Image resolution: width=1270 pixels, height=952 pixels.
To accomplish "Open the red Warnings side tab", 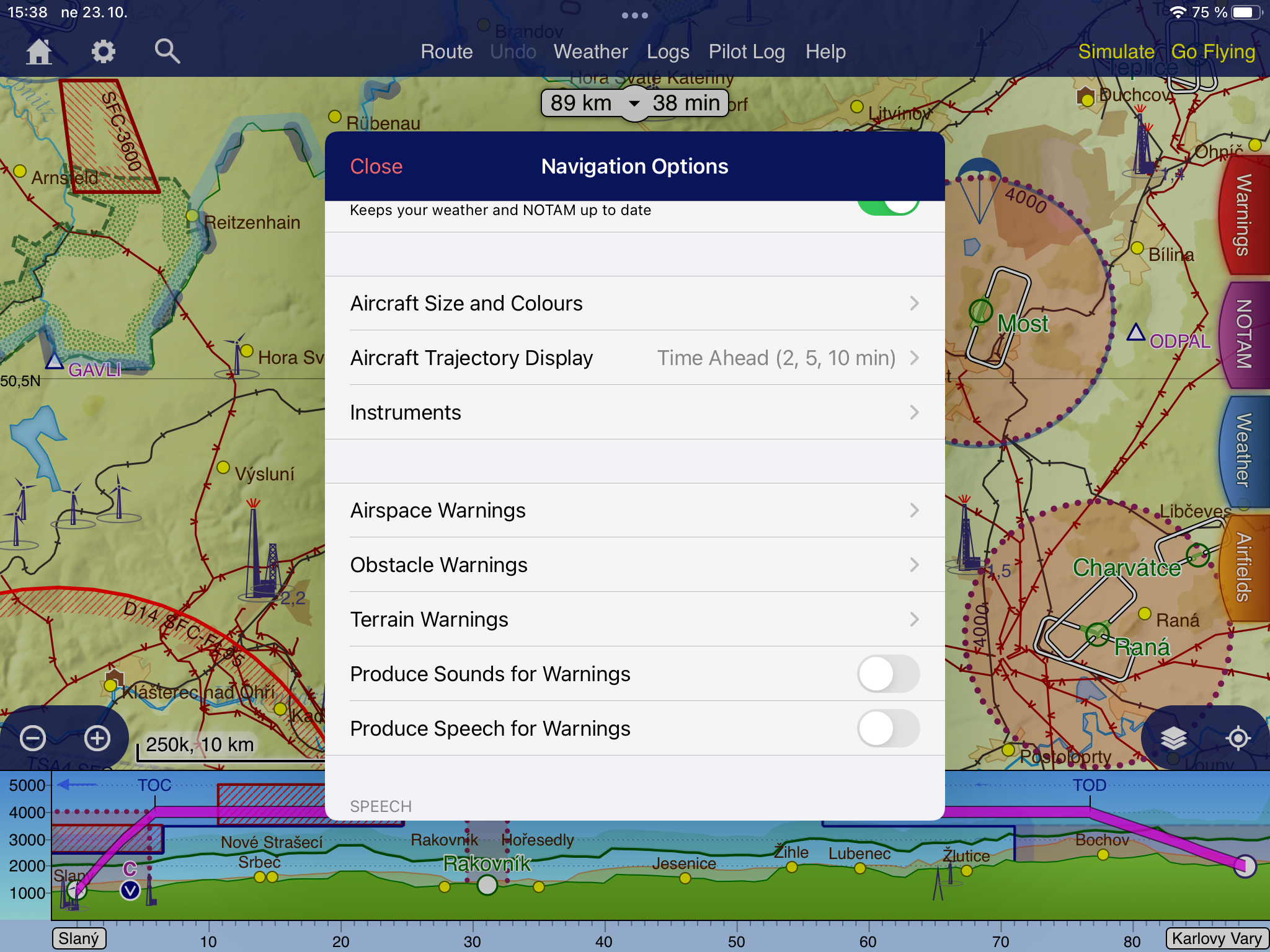I will (1243, 214).
